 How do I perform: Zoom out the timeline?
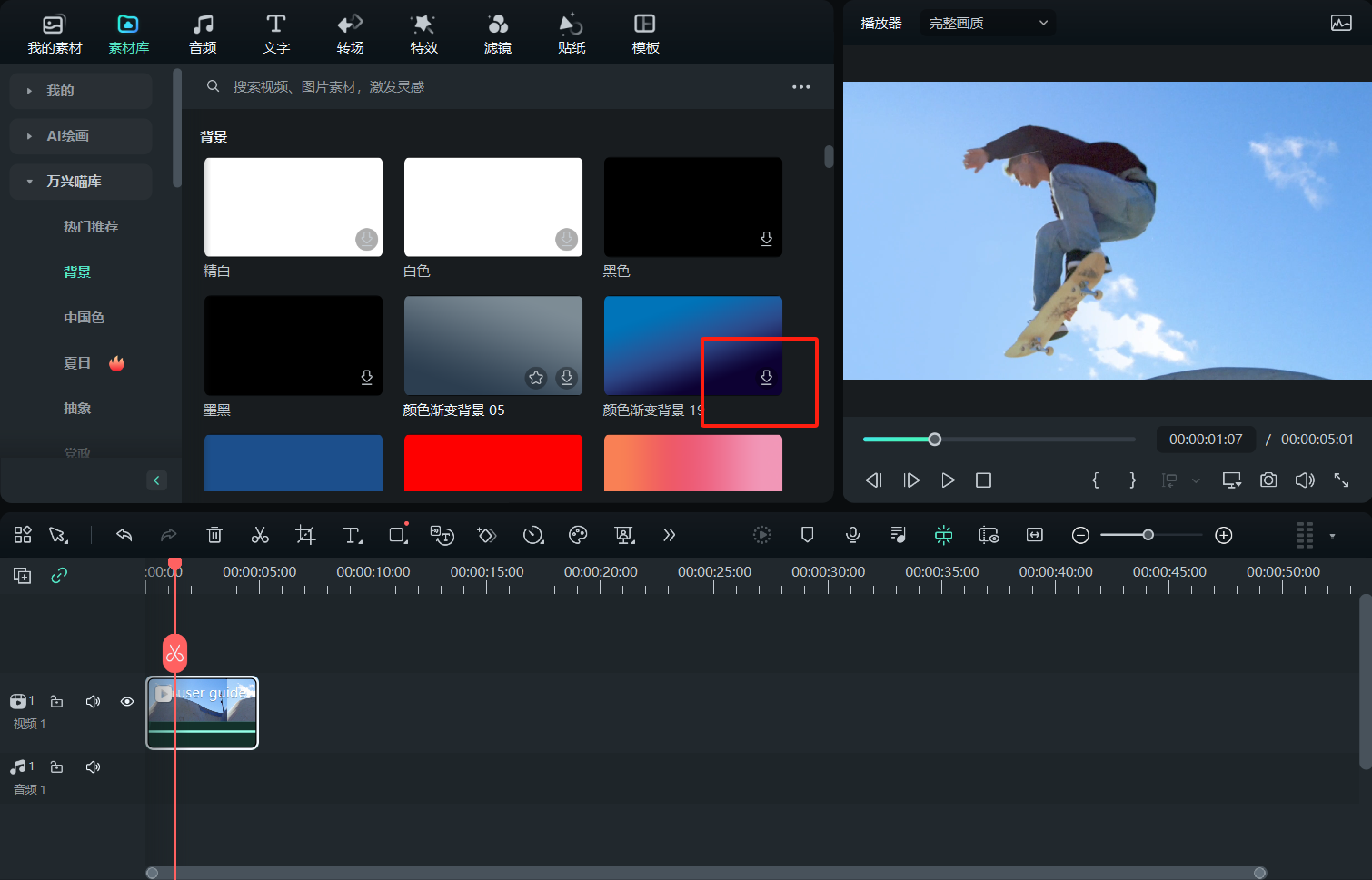[1080, 536]
